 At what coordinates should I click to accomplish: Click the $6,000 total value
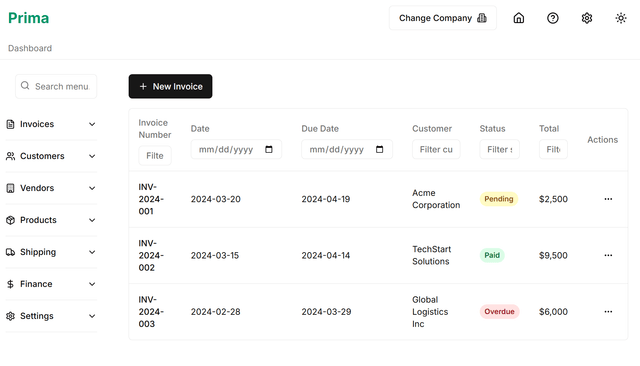553,312
